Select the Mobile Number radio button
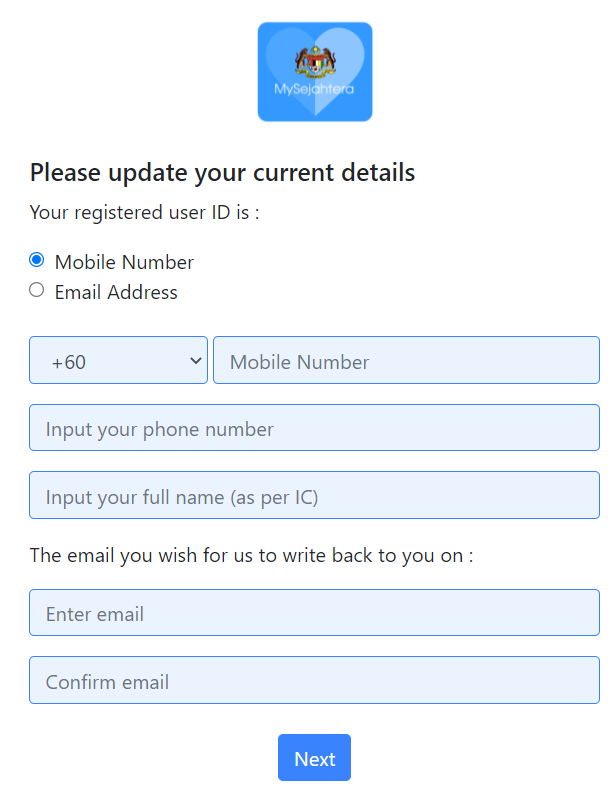The height and width of the screenshot is (786, 611). coord(37,260)
